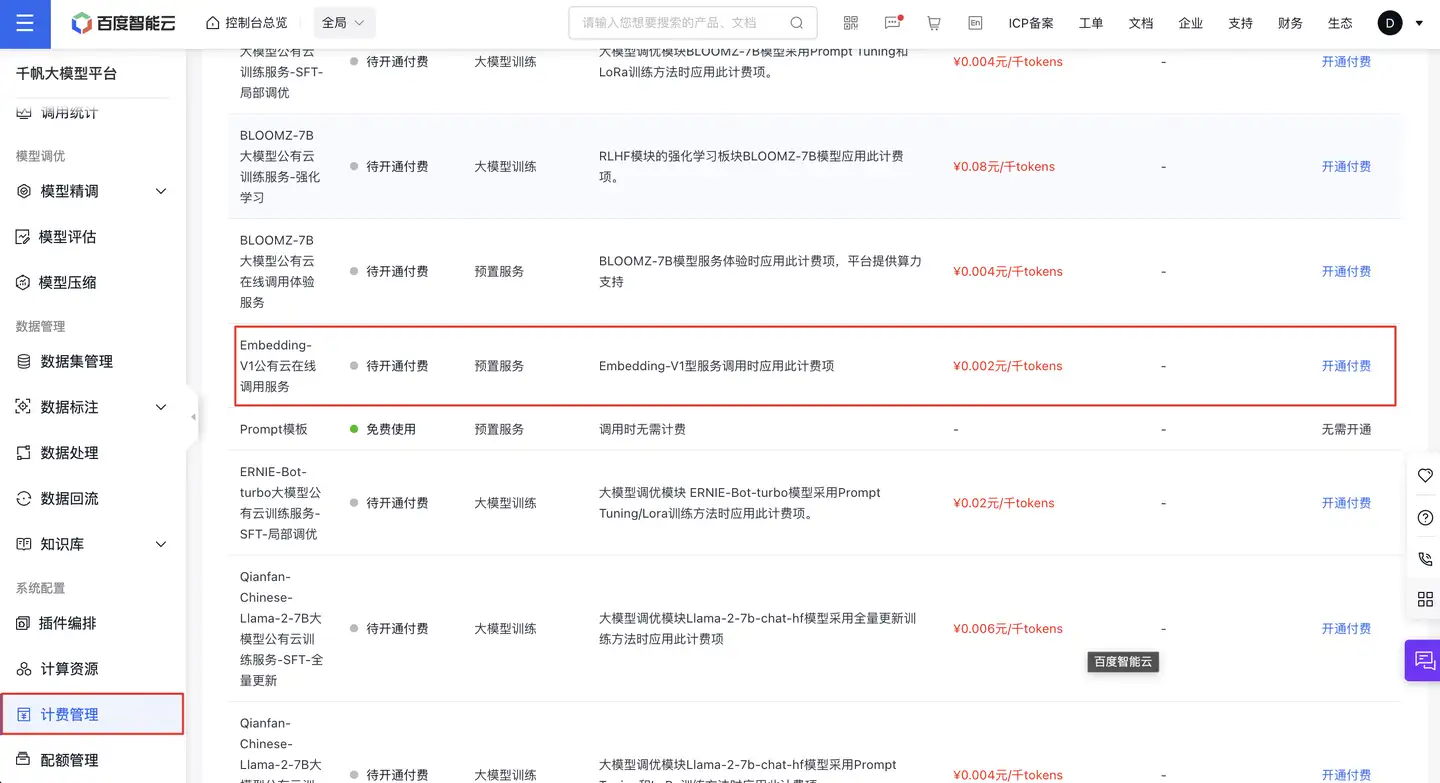Click the 数据标注 sidebar icon
This screenshot has height=783, width=1440.
pos(24,407)
